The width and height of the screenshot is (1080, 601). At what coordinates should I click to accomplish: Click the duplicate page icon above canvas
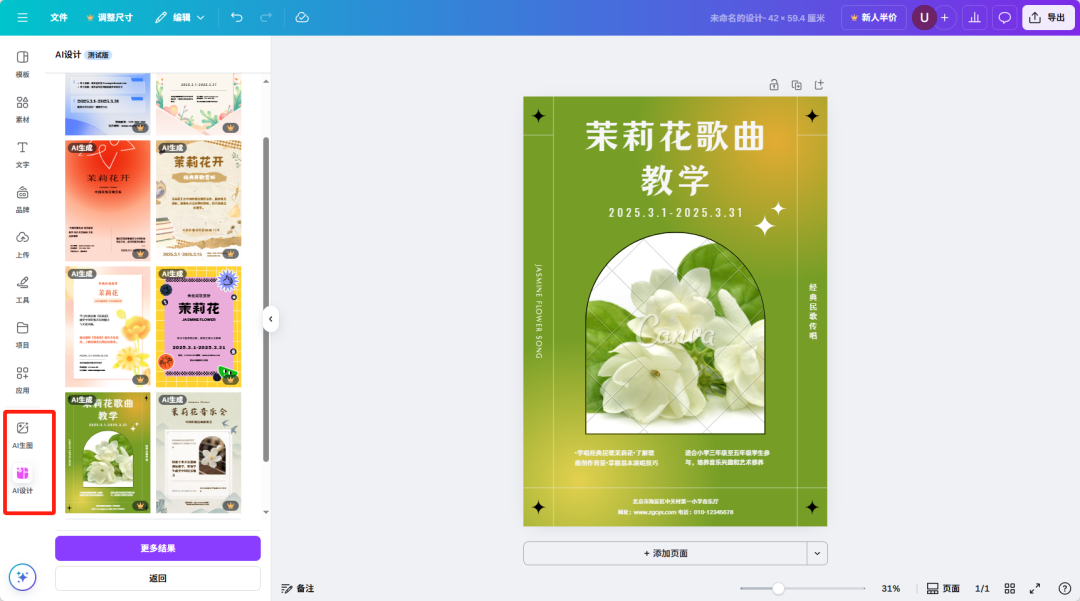(x=795, y=85)
